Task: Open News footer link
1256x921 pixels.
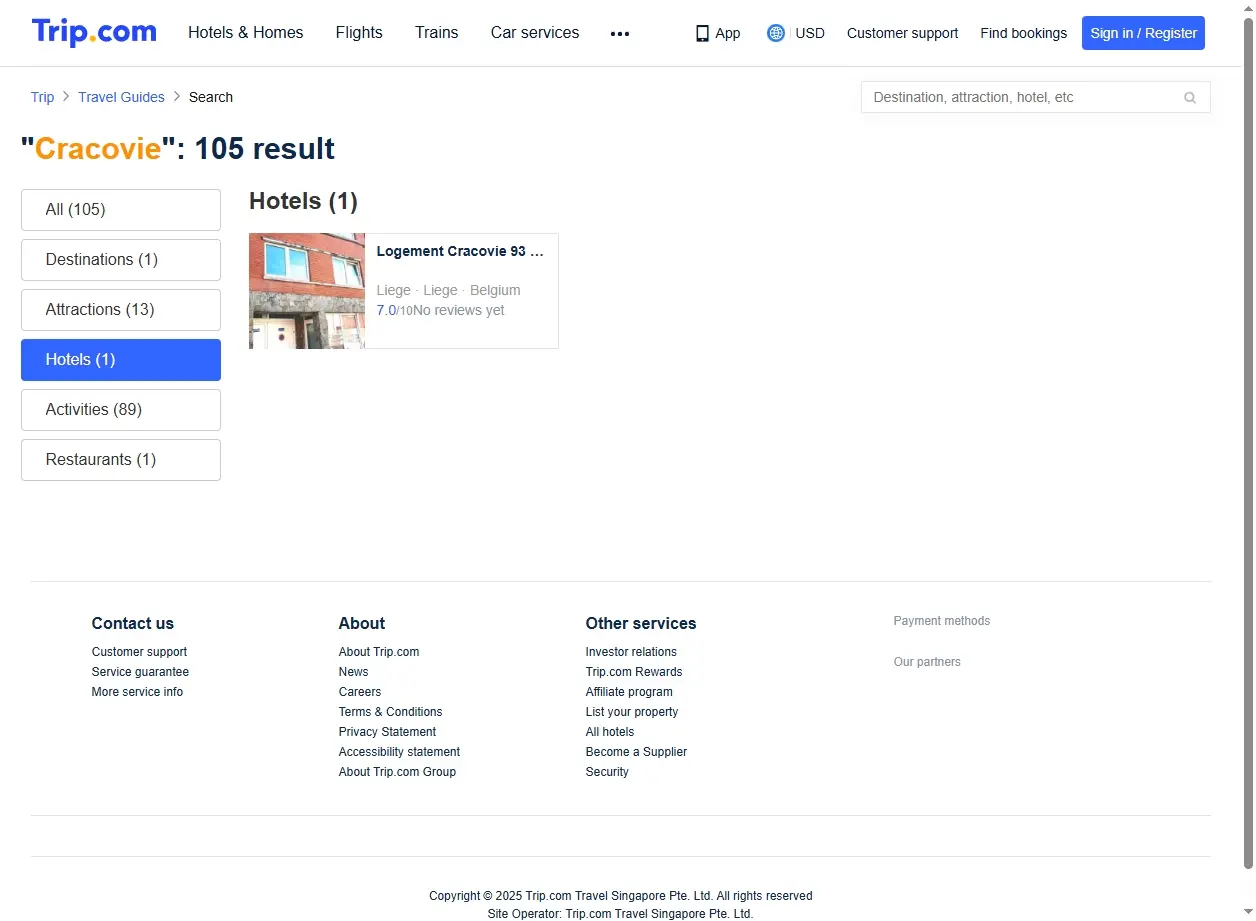Action: pyautogui.click(x=353, y=672)
